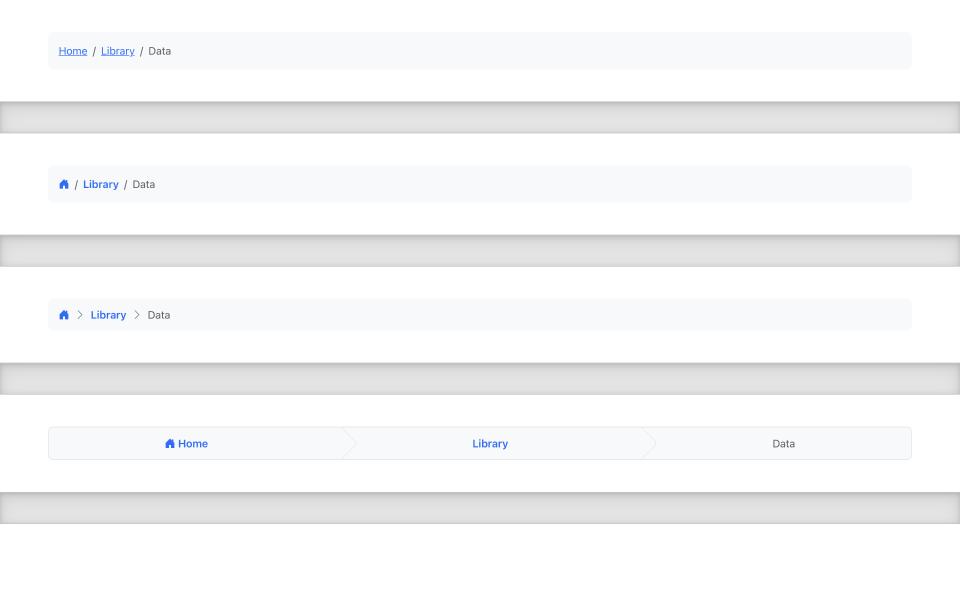Select the Data segment in the bottom breadcrumb

coord(783,443)
